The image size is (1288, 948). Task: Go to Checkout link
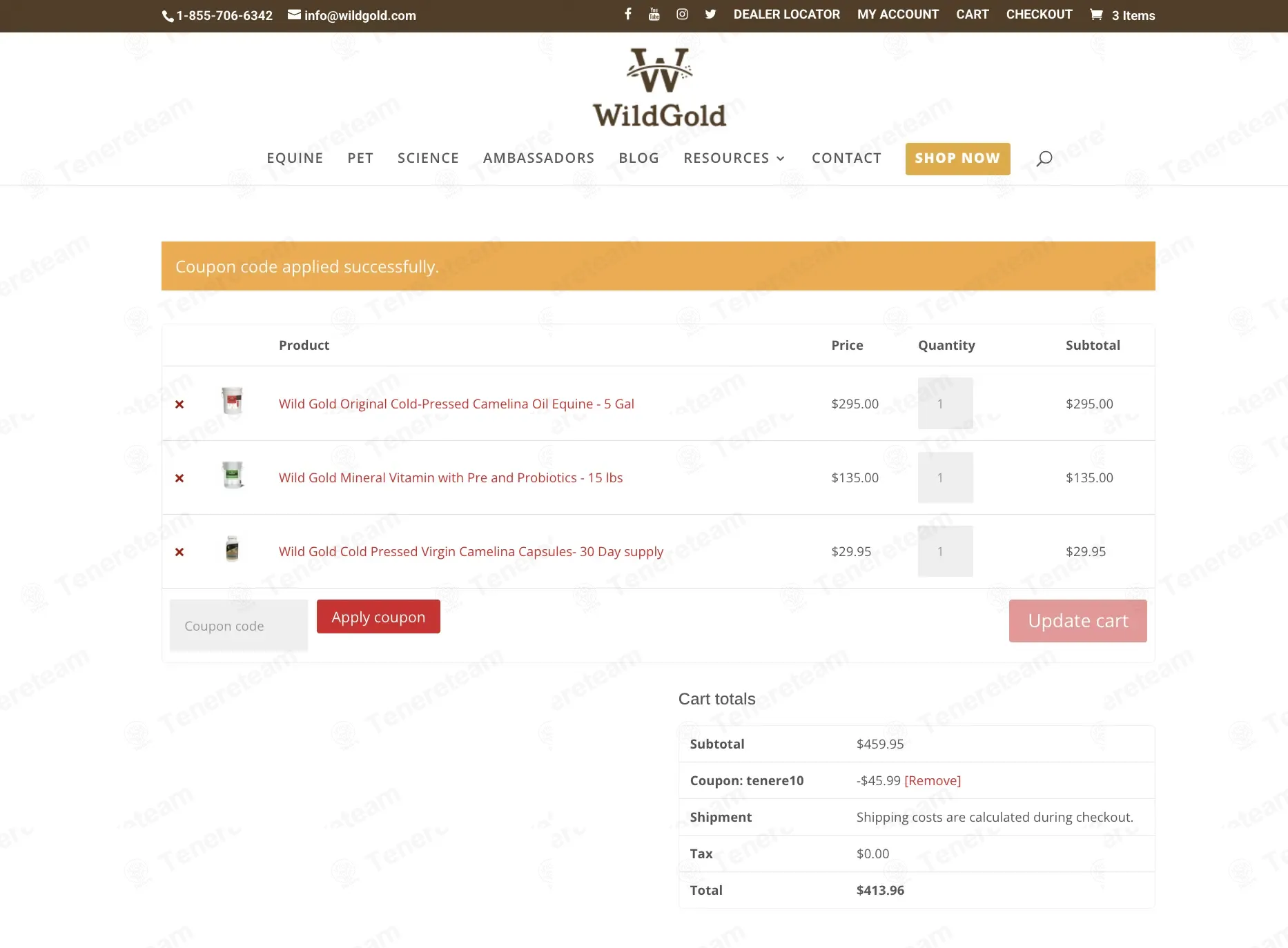click(1039, 14)
